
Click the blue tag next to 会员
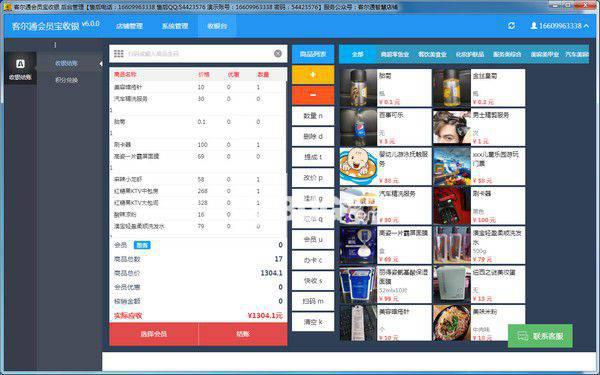[x=142, y=245]
